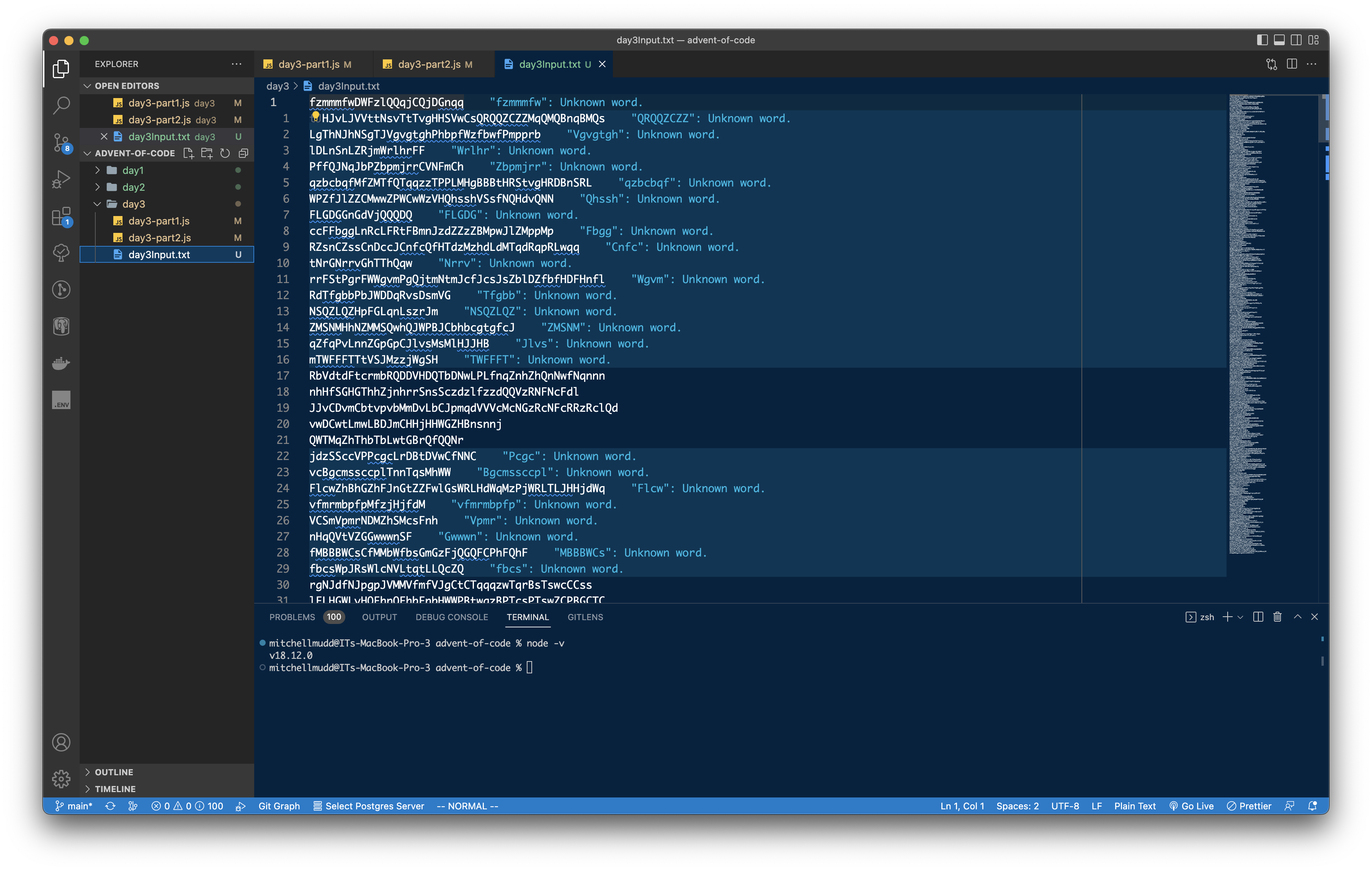Toggle the panel visibility layout icon
Viewport: 1372px width, 871px height.
pos(1279,40)
